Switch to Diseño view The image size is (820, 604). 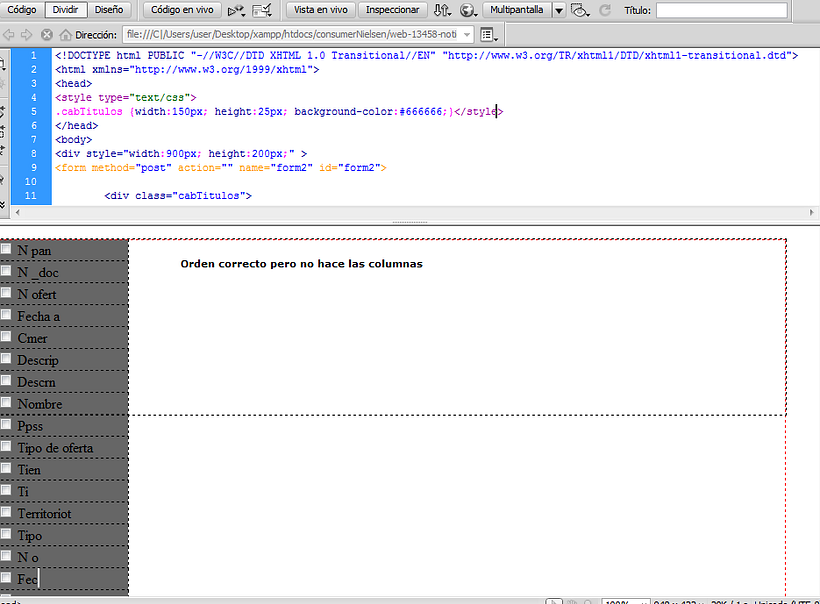point(109,9)
